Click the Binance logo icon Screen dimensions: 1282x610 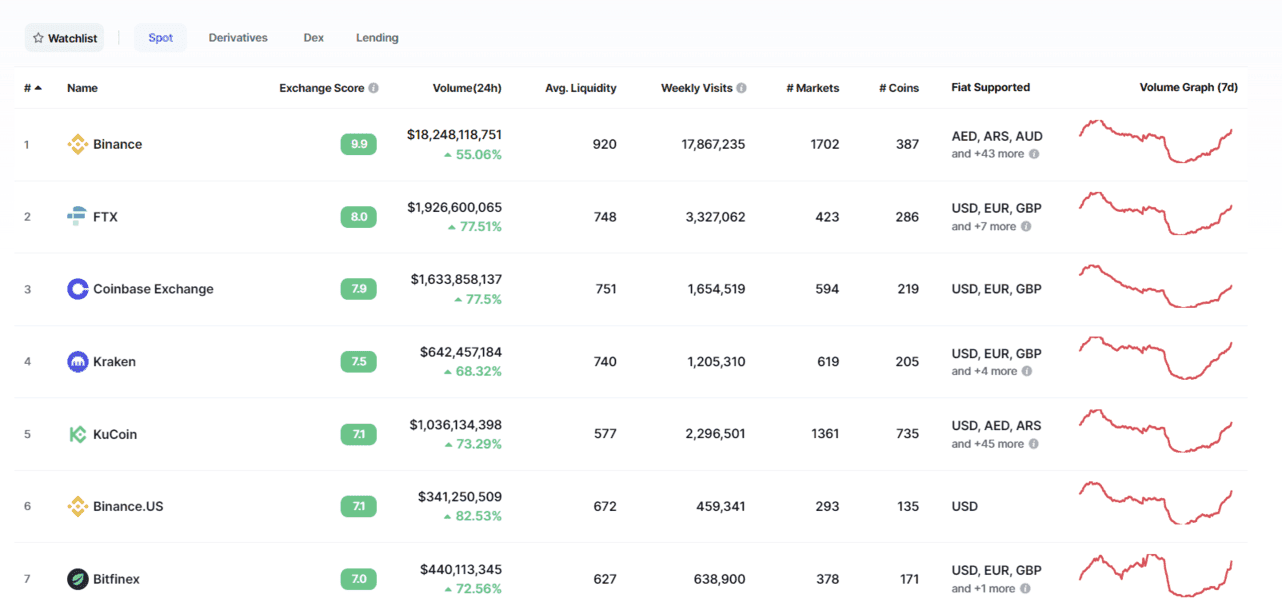click(x=77, y=144)
